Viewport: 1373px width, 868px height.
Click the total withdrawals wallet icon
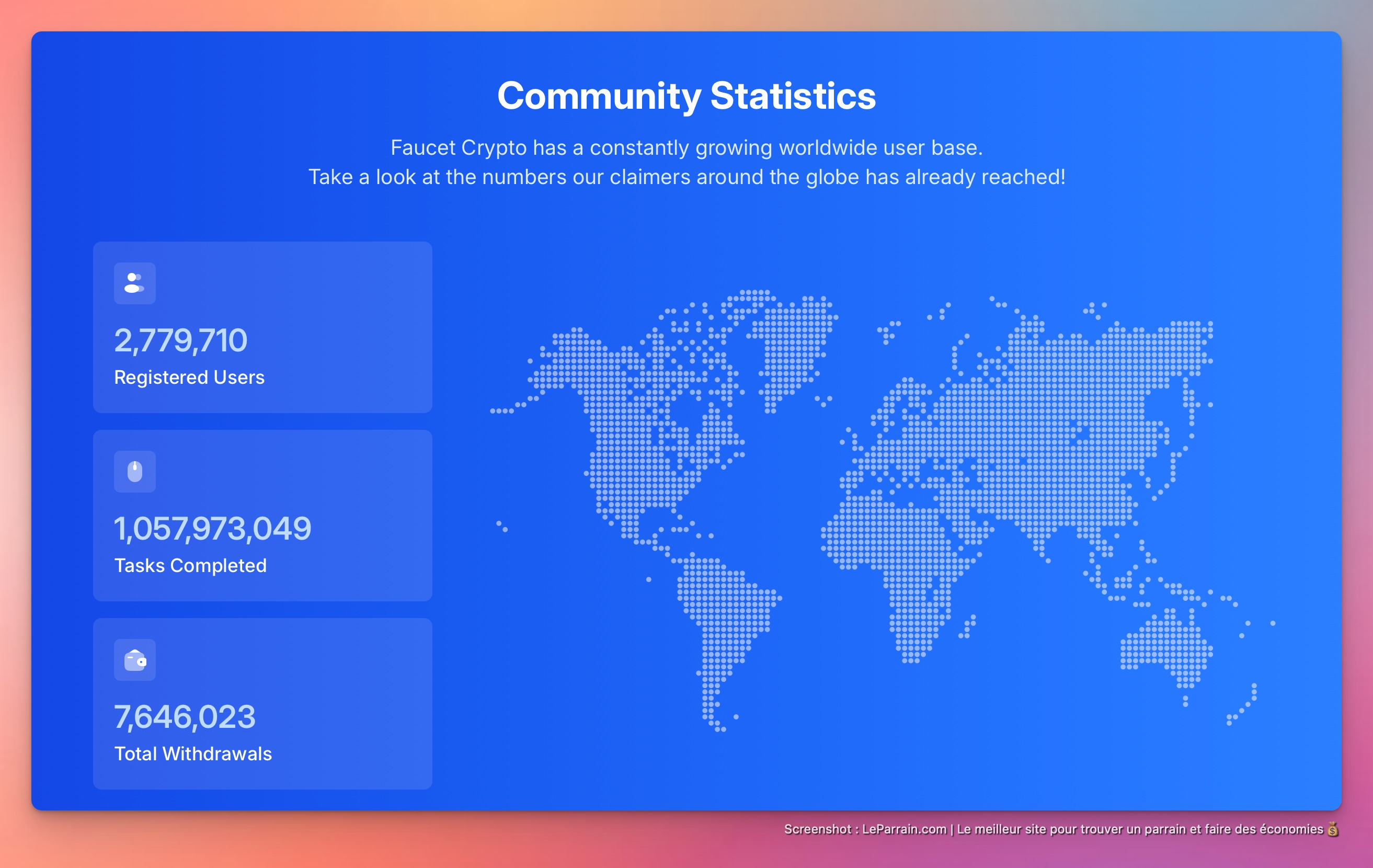tap(134, 660)
